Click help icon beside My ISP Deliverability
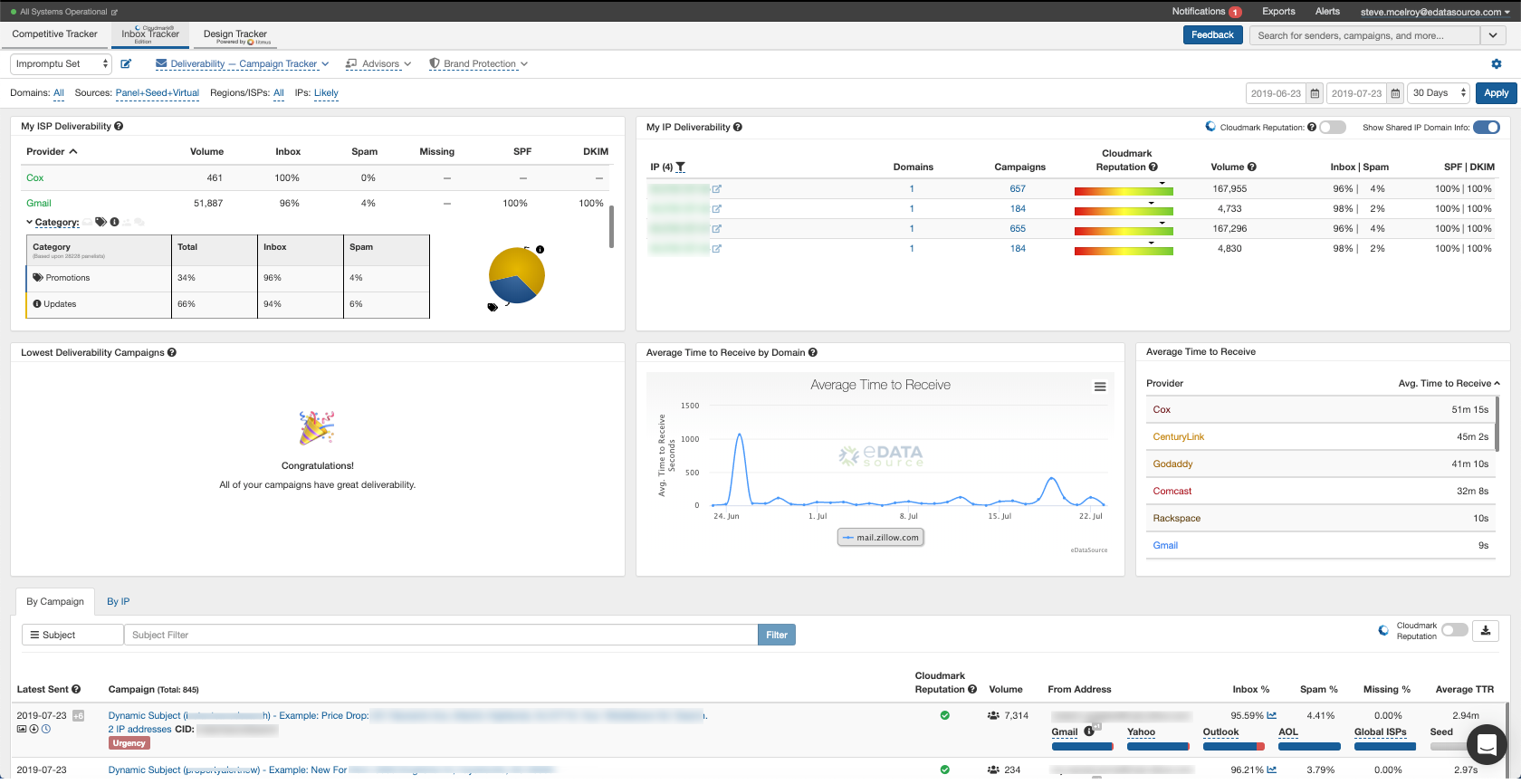This screenshot has height=784, width=1521. tap(119, 127)
